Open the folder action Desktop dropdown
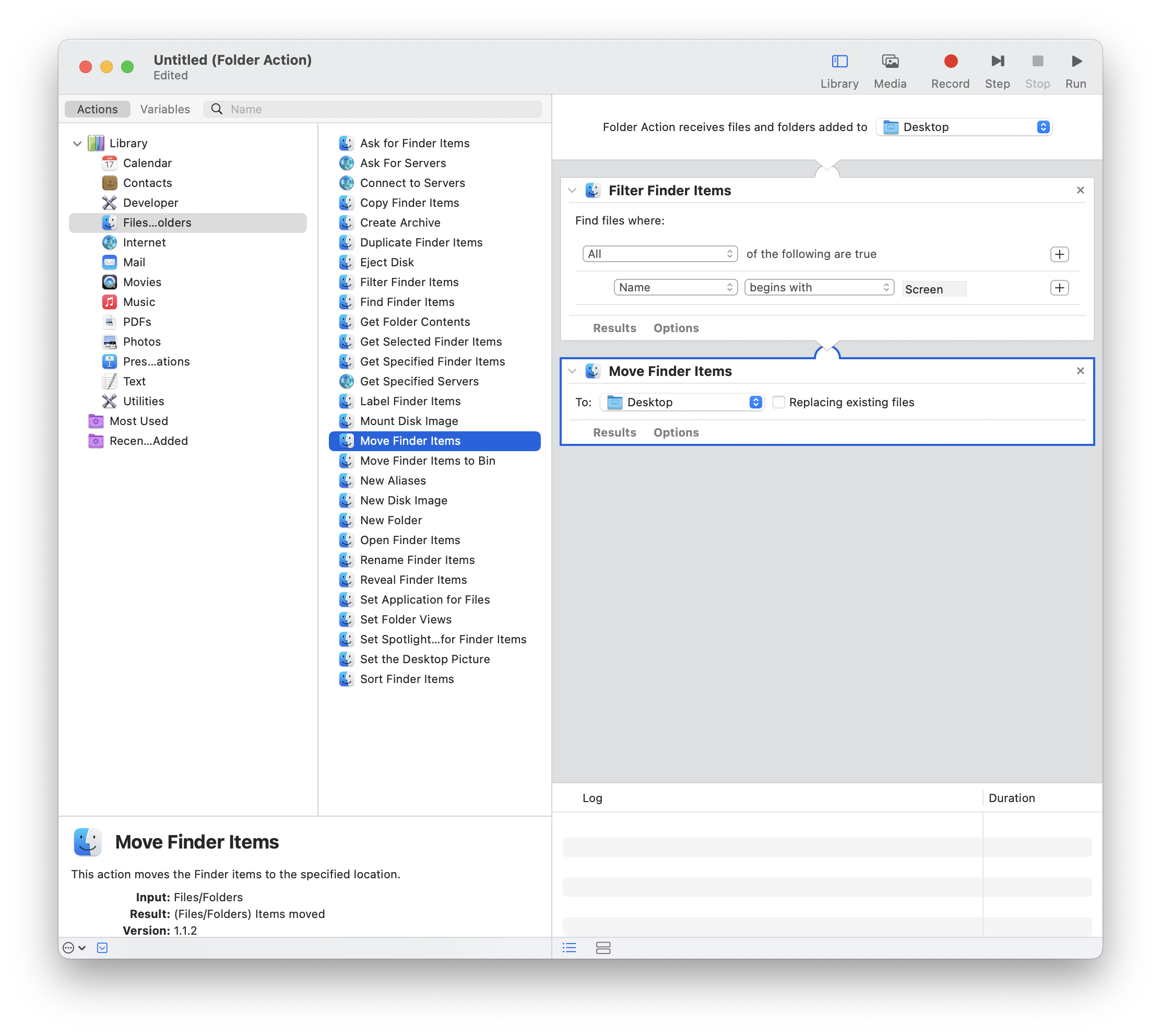 coord(963,127)
